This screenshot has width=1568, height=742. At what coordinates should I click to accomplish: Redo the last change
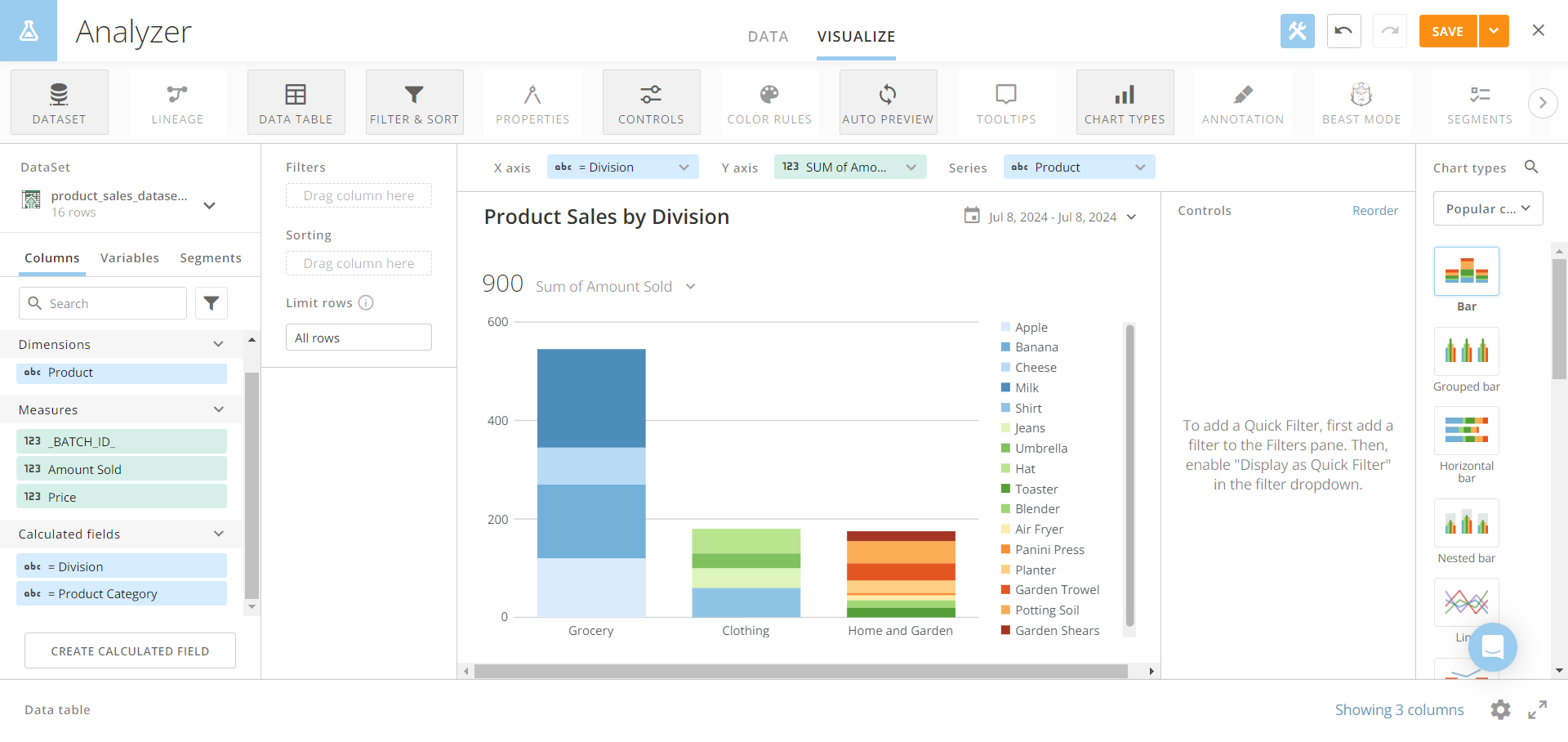[1390, 31]
